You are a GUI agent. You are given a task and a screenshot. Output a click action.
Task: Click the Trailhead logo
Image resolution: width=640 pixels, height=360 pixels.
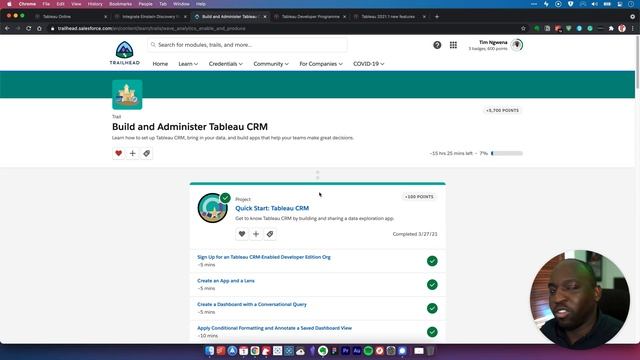coord(124,53)
